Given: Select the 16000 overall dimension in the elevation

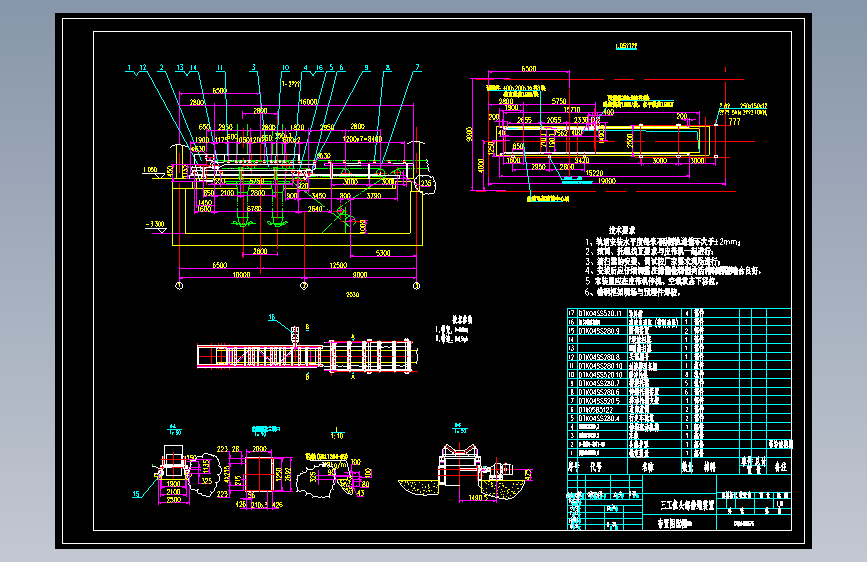Looking at the screenshot, I should point(309,102).
